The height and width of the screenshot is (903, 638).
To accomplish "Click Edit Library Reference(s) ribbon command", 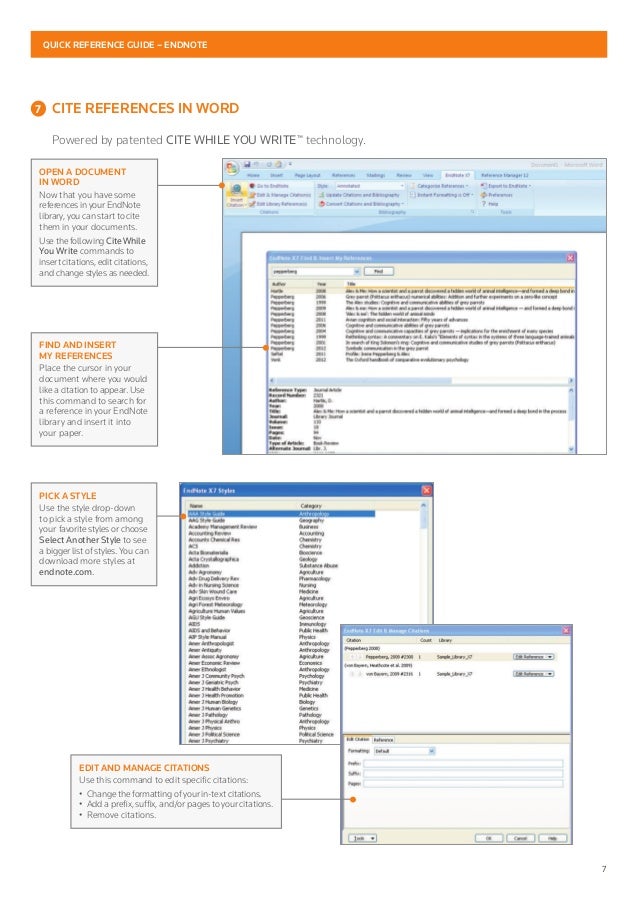I will click(278, 203).
